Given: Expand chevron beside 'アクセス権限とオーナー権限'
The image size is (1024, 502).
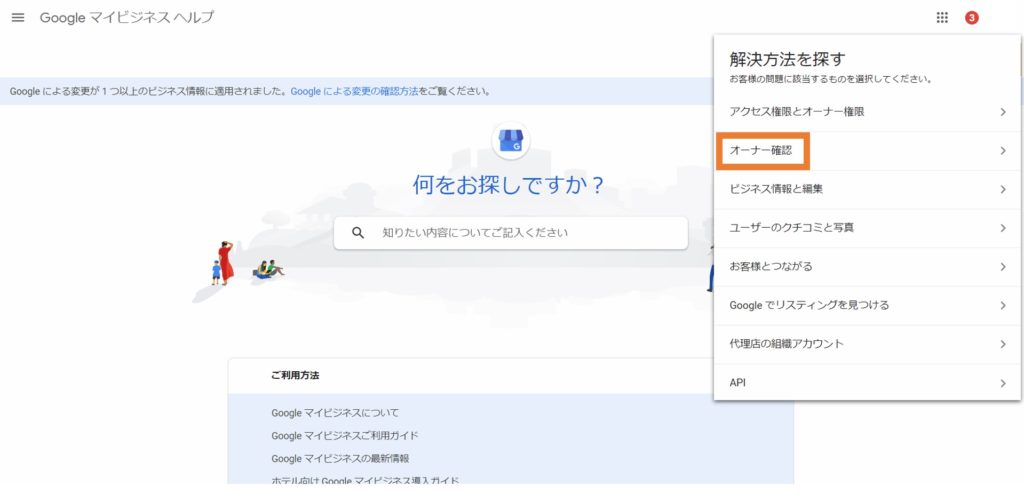Looking at the screenshot, I should (x=1003, y=112).
